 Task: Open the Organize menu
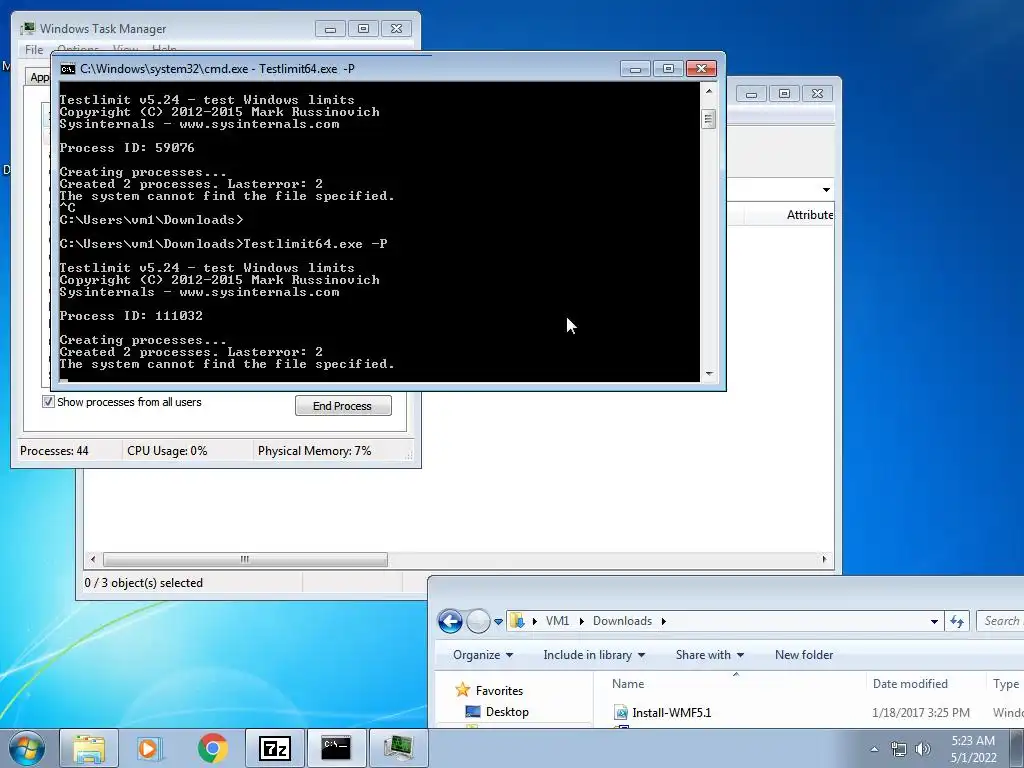483,655
